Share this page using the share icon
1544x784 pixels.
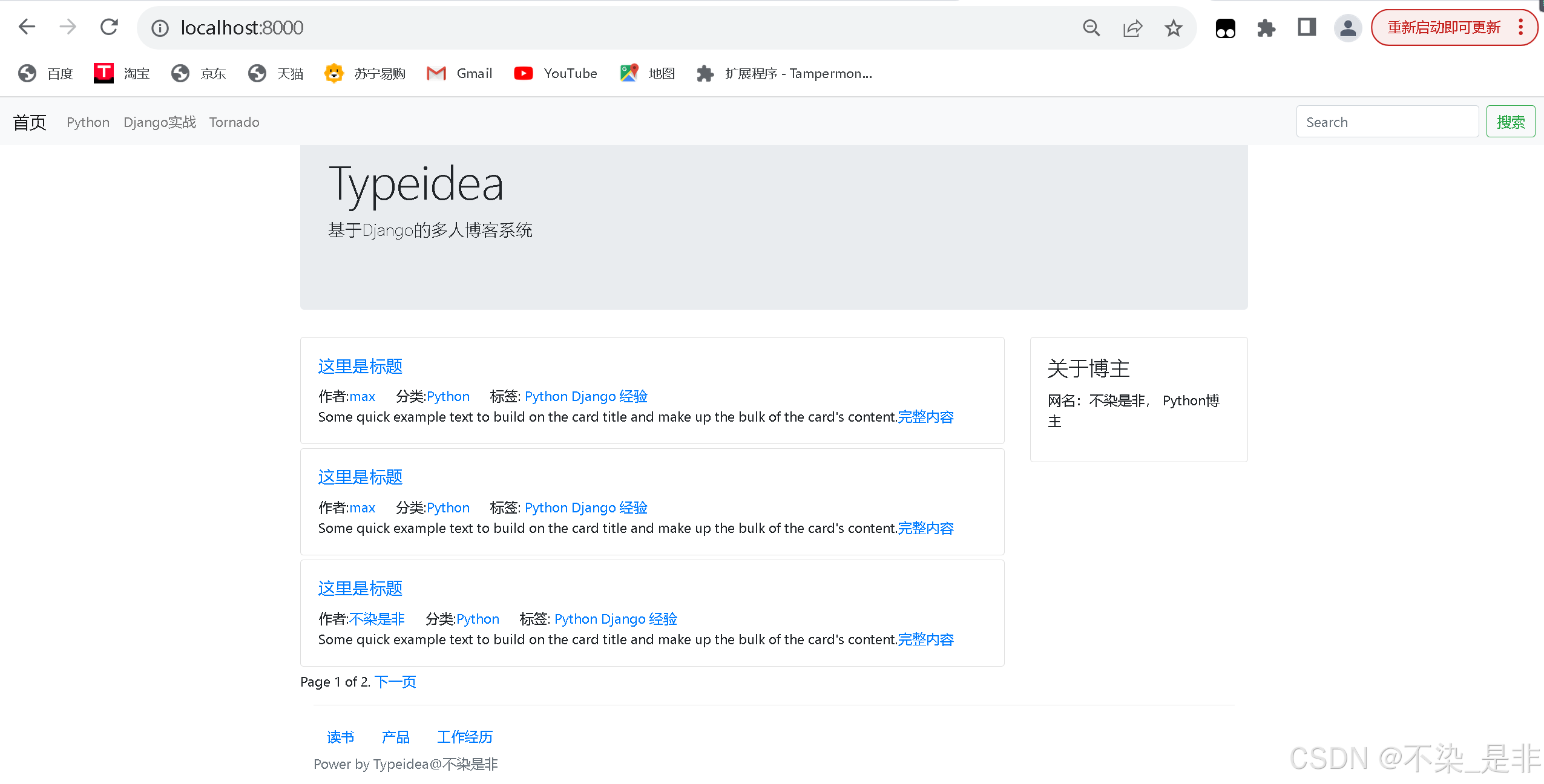pyautogui.click(x=1132, y=28)
